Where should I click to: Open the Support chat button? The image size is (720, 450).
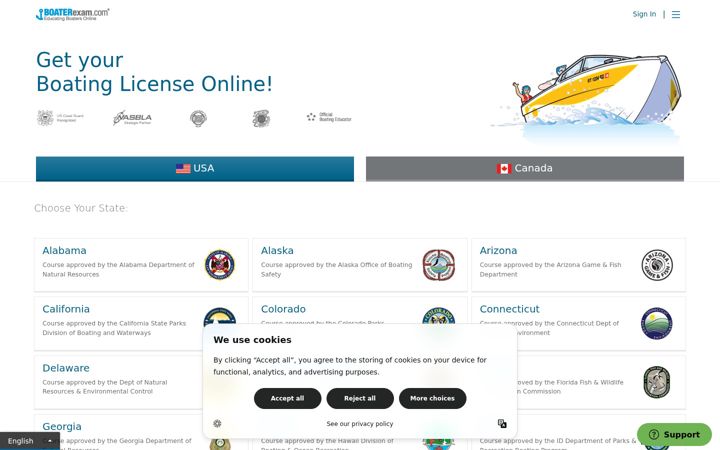pyautogui.click(x=674, y=434)
